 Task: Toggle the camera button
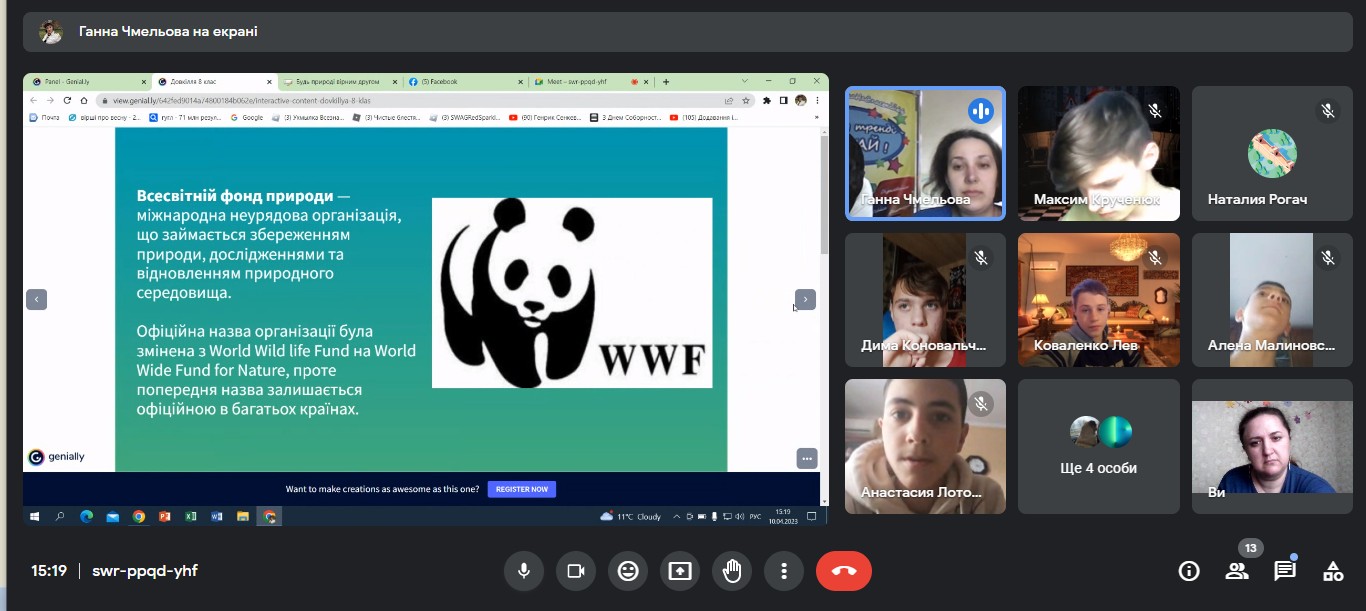coord(575,571)
